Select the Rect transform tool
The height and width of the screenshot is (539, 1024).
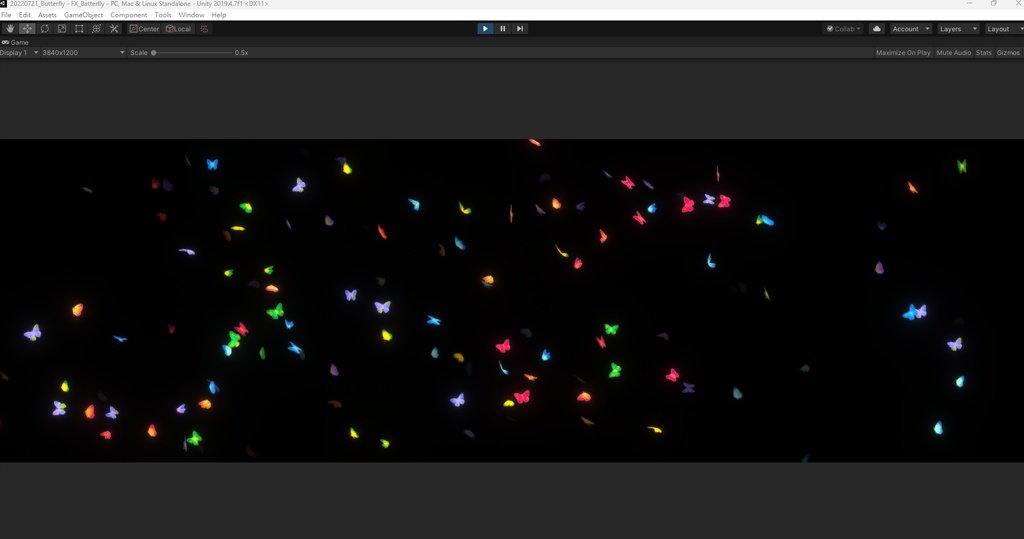[x=79, y=29]
